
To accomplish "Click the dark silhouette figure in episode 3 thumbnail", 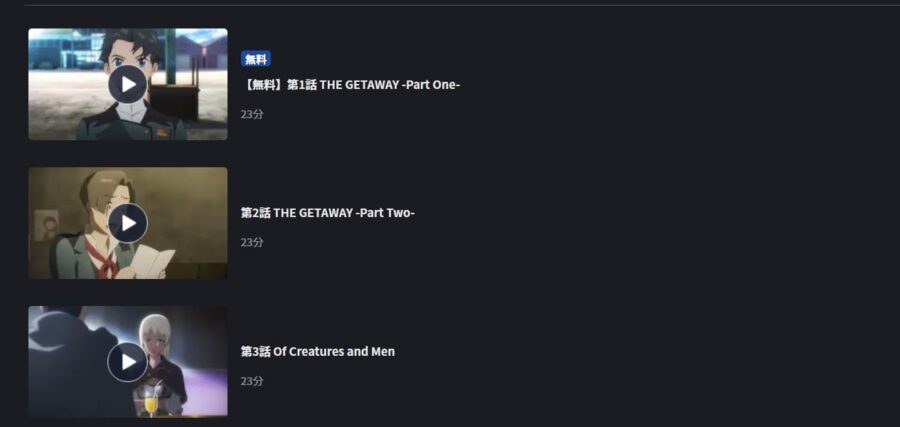I will [x=66, y=364].
